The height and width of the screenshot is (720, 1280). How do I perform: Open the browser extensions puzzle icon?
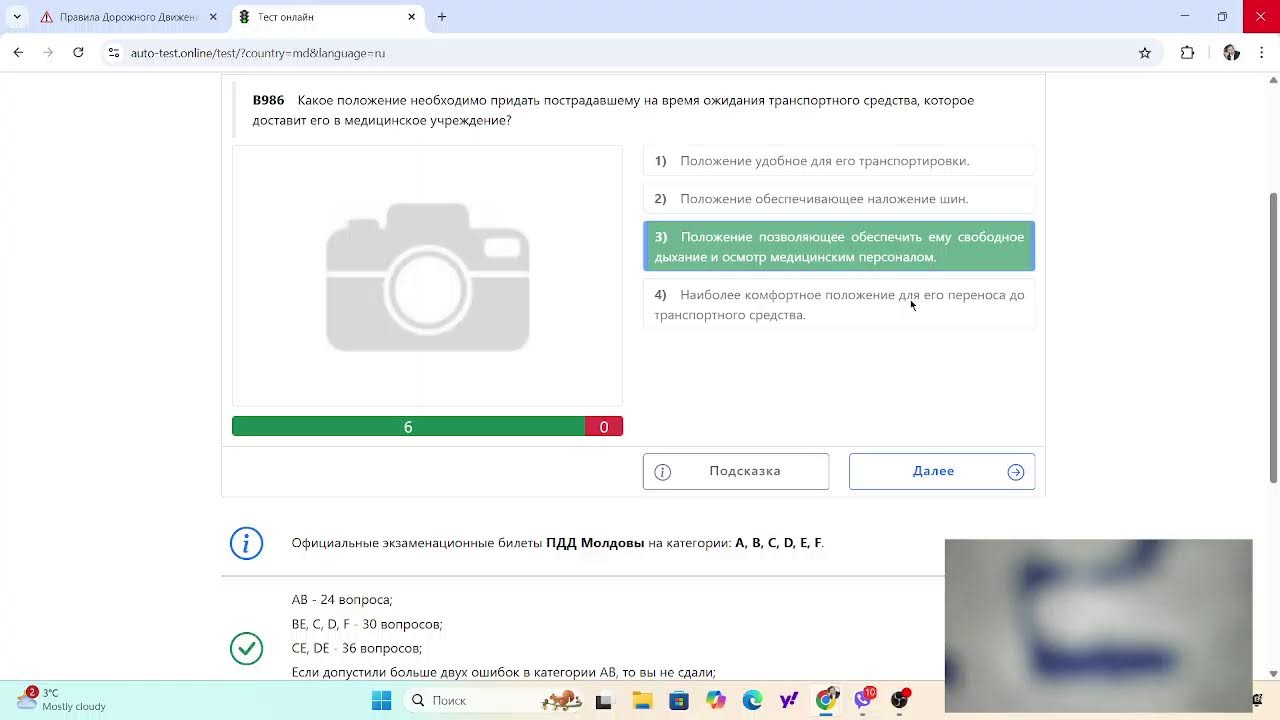pos(1188,53)
